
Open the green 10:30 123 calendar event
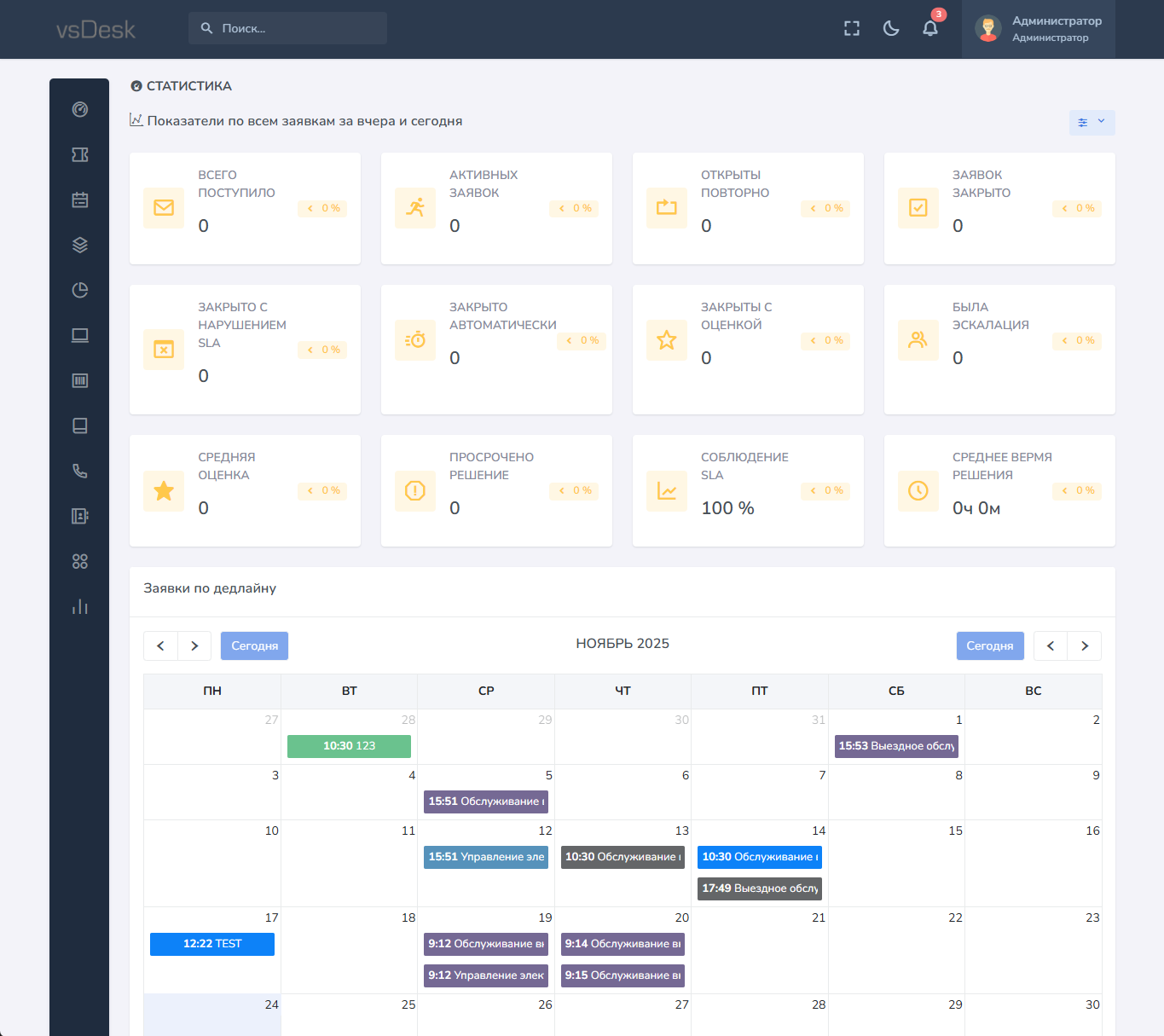(x=349, y=746)
